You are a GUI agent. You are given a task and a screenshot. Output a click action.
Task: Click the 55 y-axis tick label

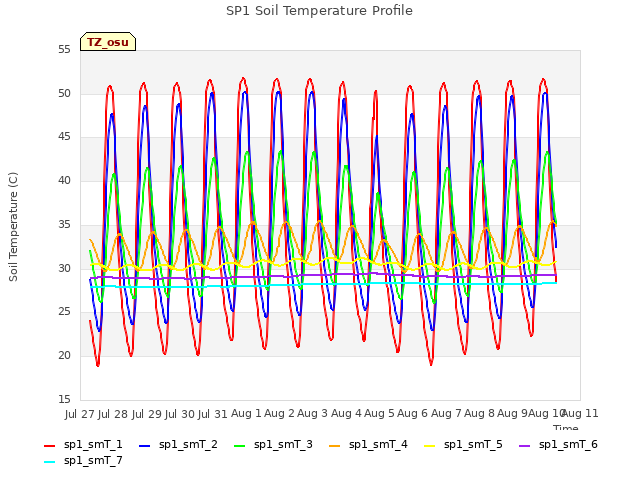point(64,50)
